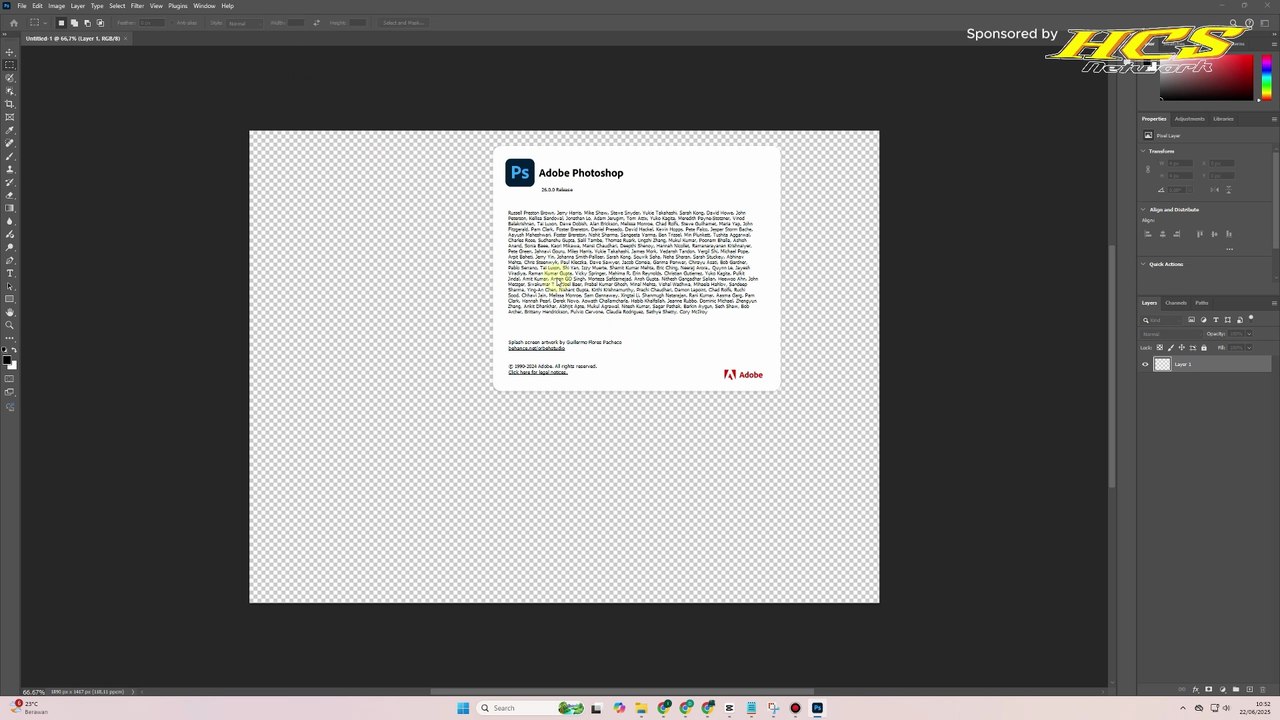Screen dimensions: 1280x720
Task: Align top edges in Properties panel
Action: pyautogui.click(x=1200, y=234)
